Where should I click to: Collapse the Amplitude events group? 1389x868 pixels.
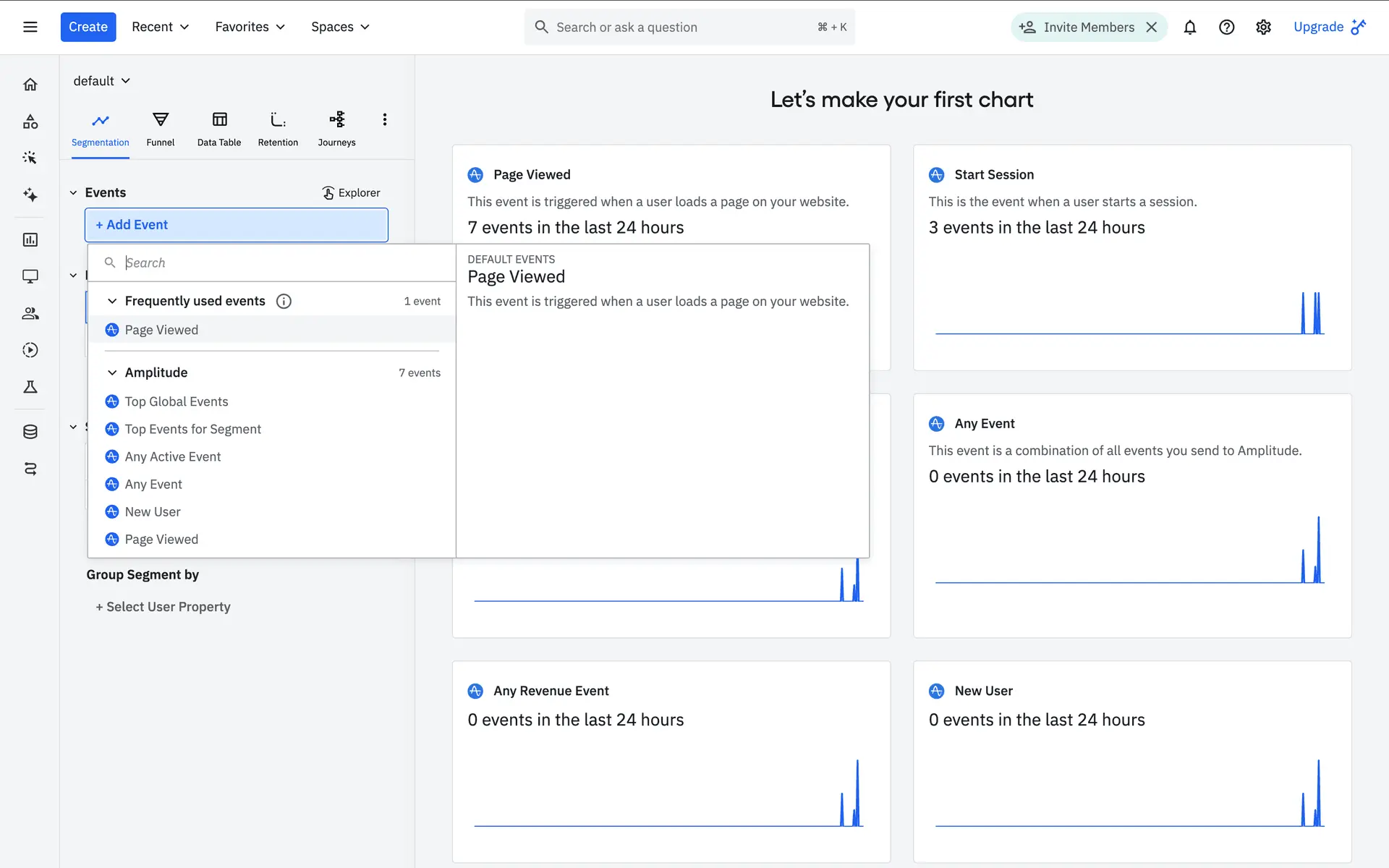[112, 373]
